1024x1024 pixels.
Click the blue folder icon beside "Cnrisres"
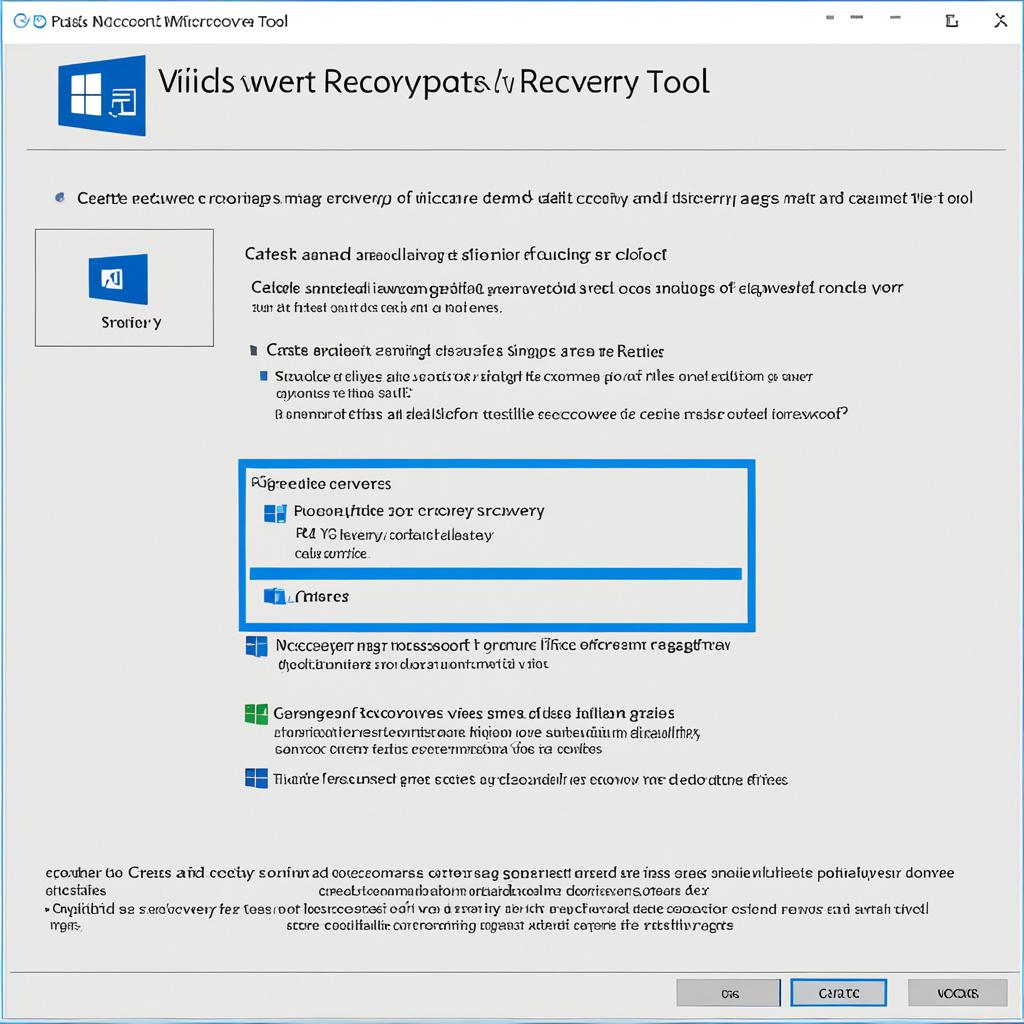[274, 596]
